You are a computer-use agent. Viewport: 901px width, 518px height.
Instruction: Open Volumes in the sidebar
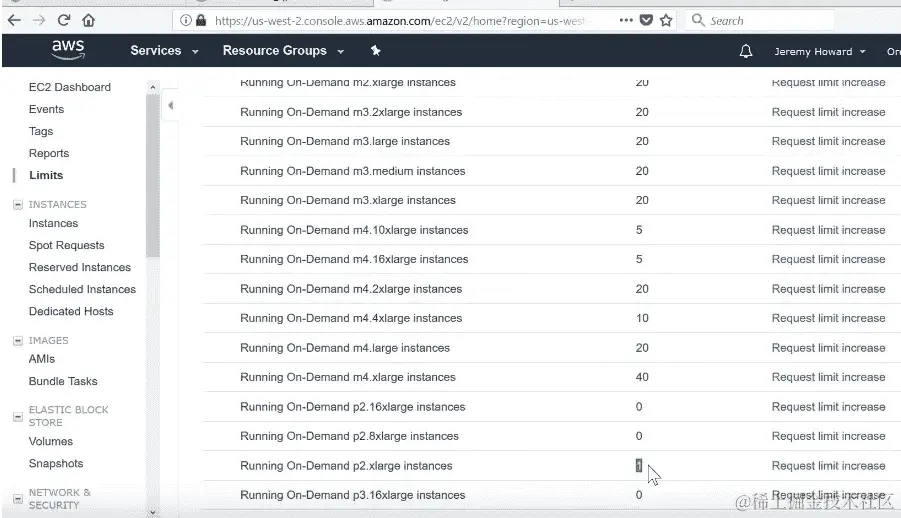51,442
